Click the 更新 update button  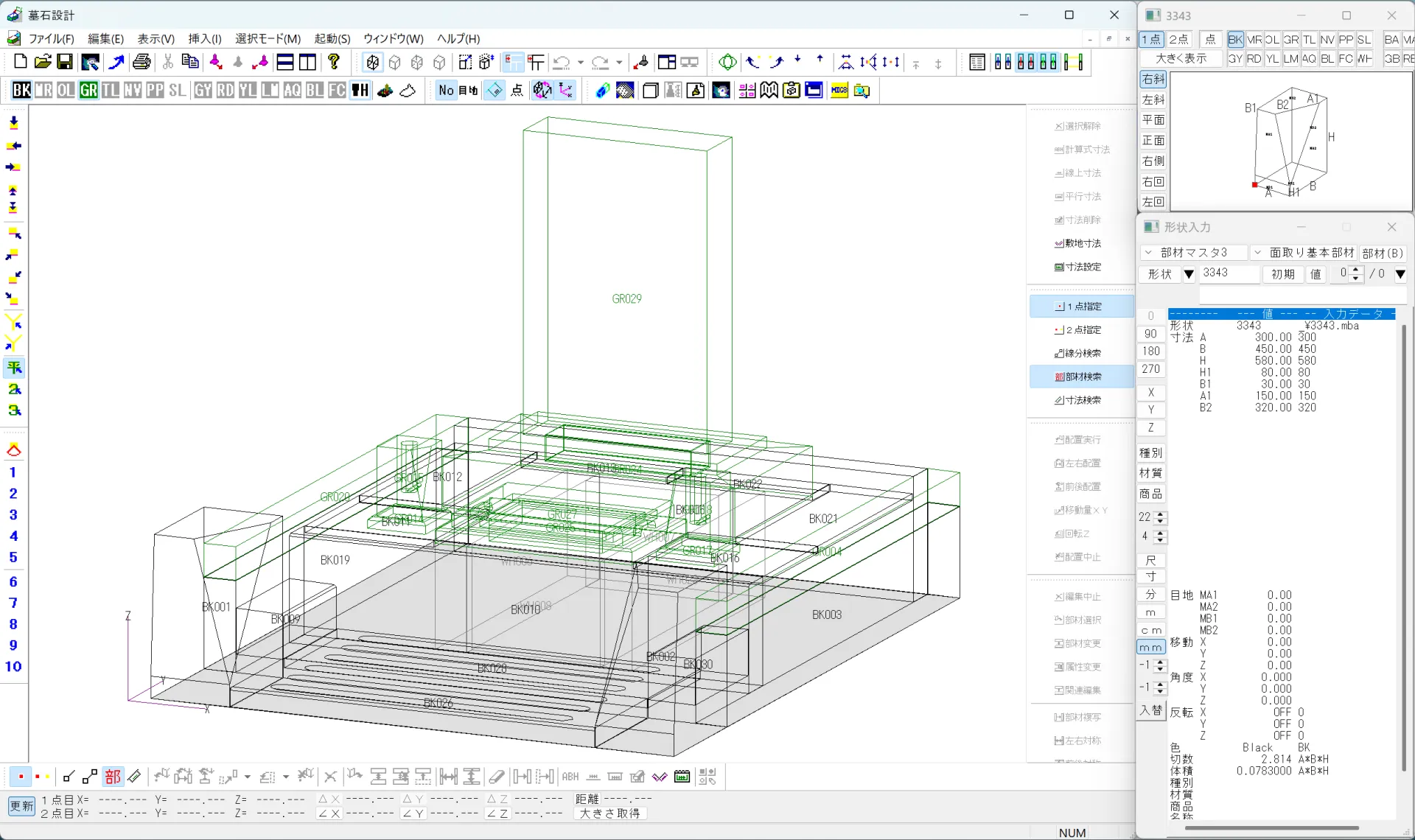(21, 806)
